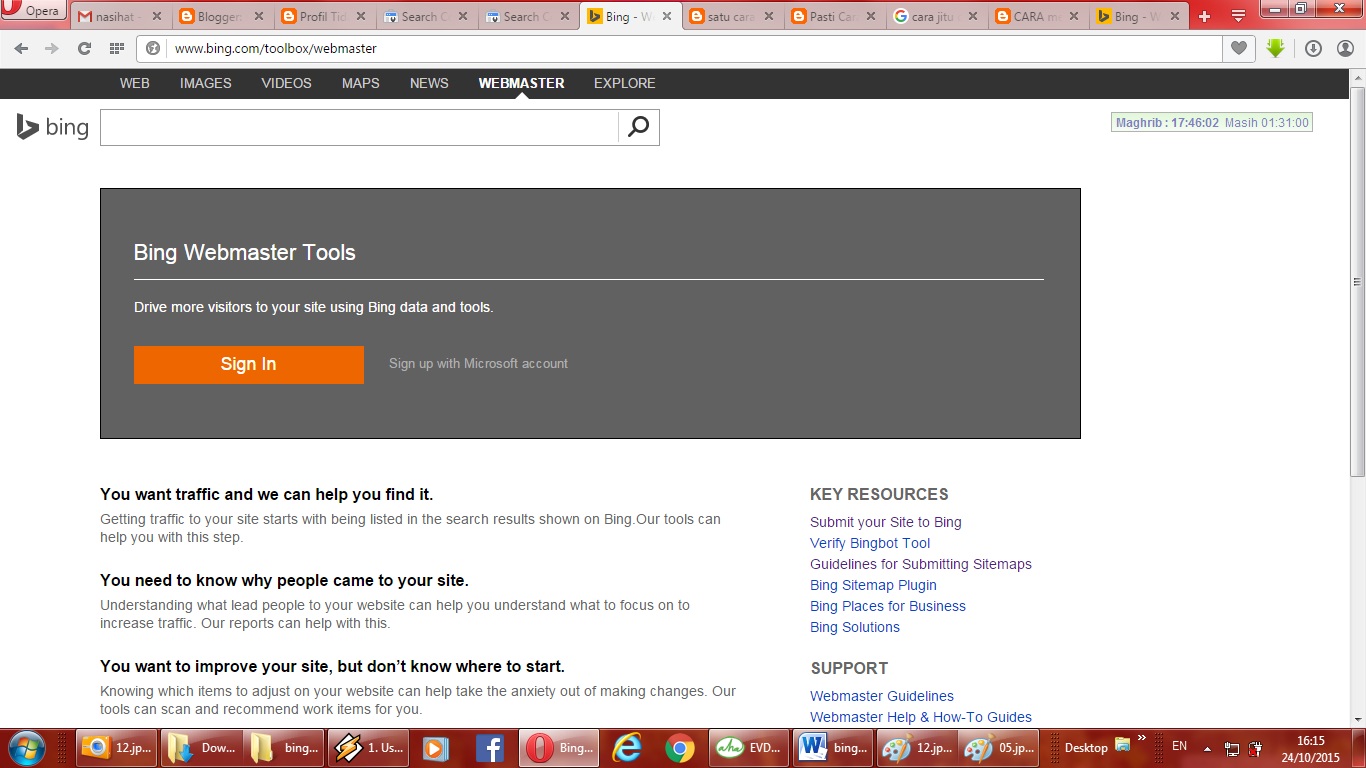Viewport: 1366px width, 768px height.
Task: Click the page vertical scrollbar thumb
Action: point(1357,282)
